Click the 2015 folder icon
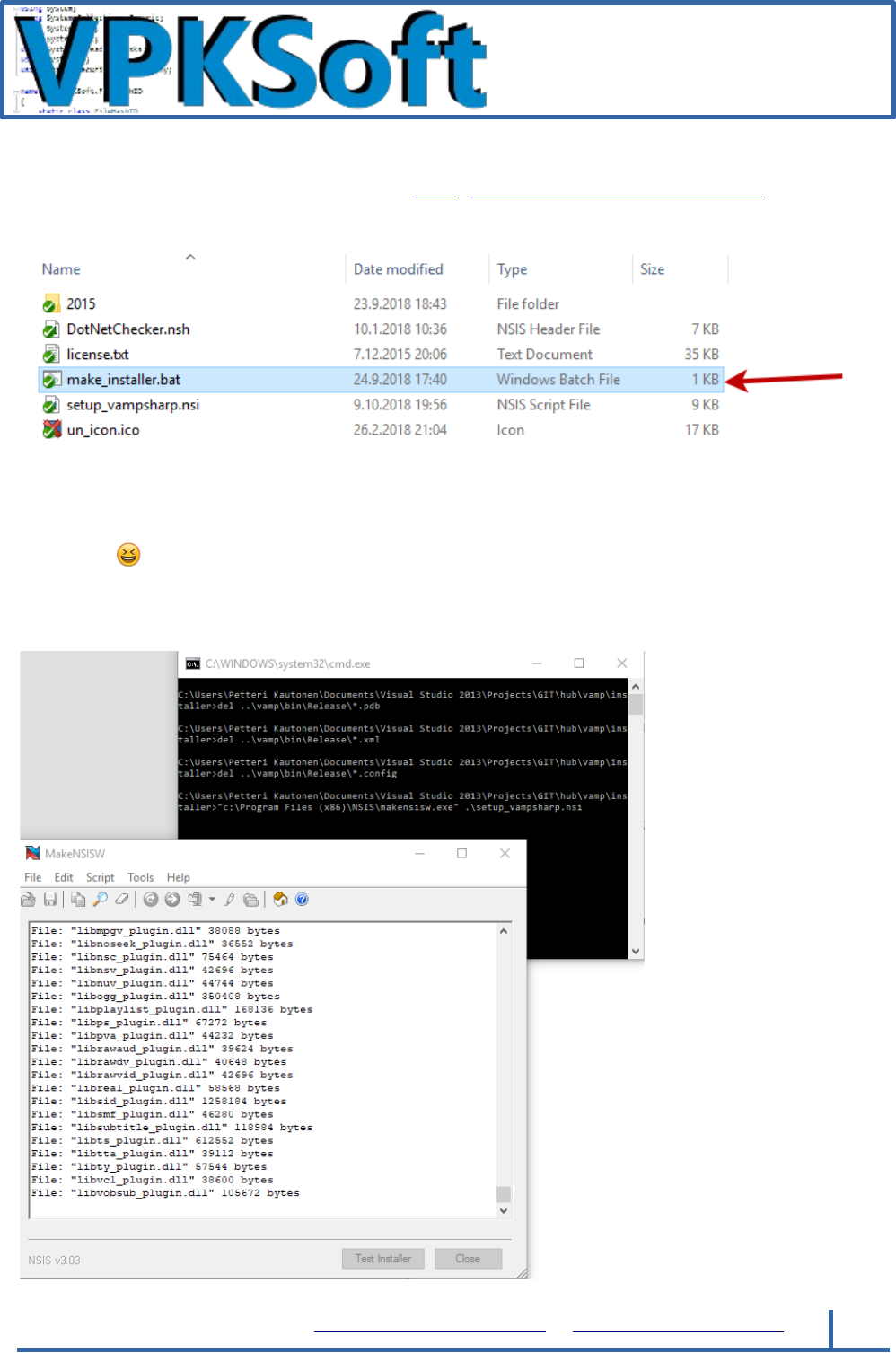Viewport: 896px width, 1353px height. click(52, 303)
